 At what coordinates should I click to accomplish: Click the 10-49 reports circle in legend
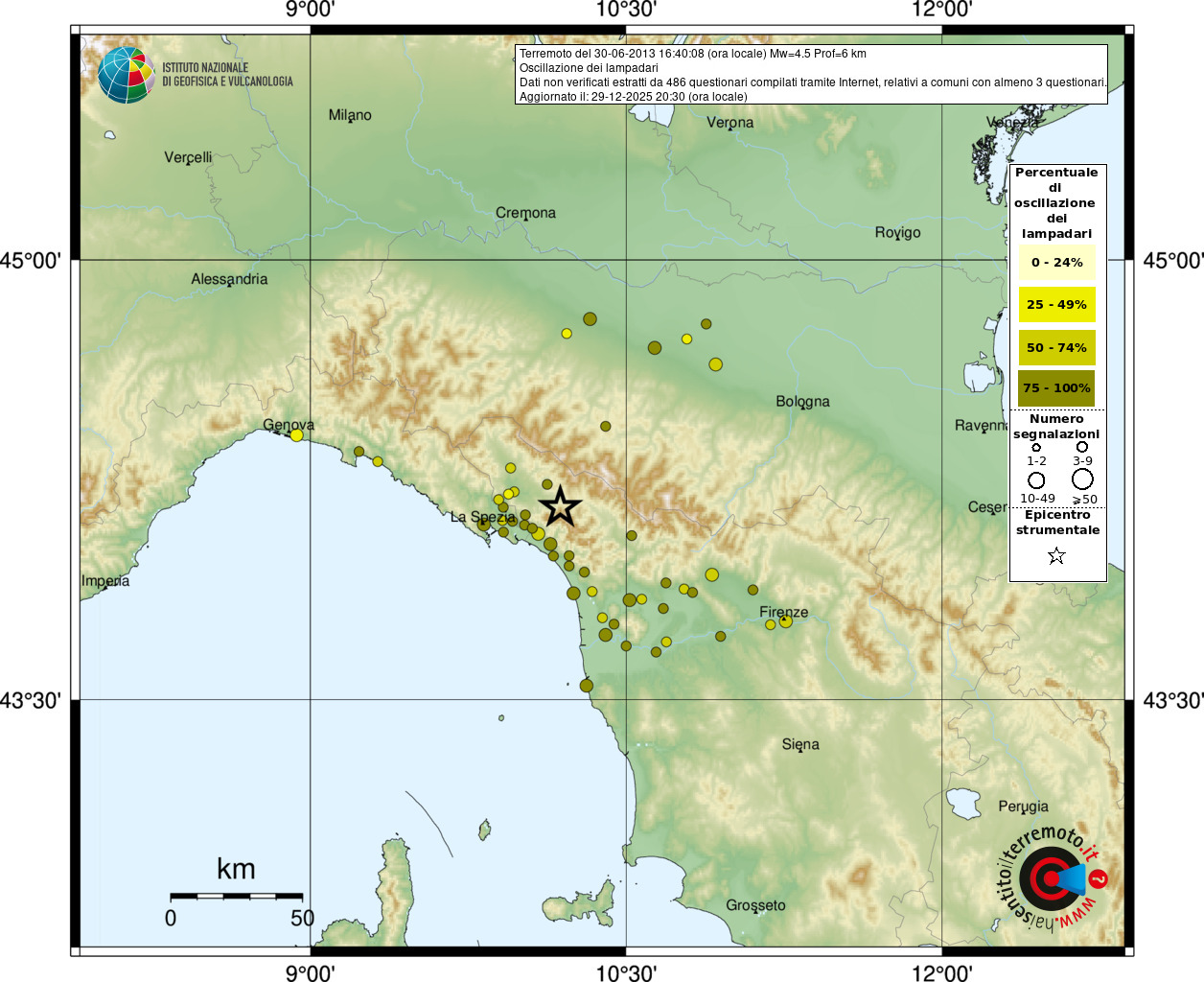[1036, 480]
